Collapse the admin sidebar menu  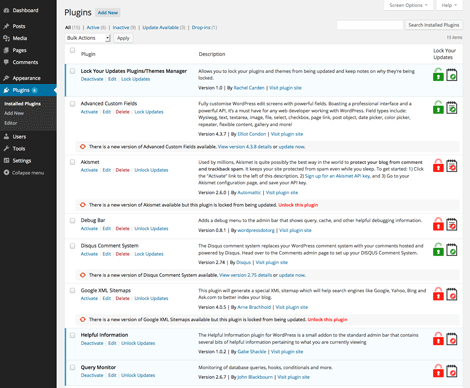click(x=24, y=173)
